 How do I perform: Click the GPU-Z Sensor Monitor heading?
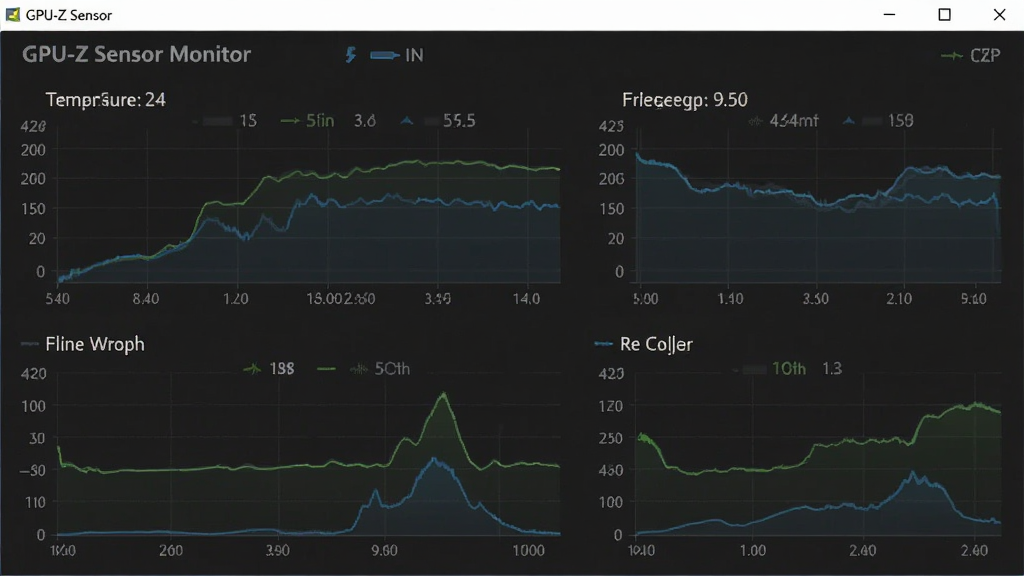pyautogui.click(x=136, y=54)
